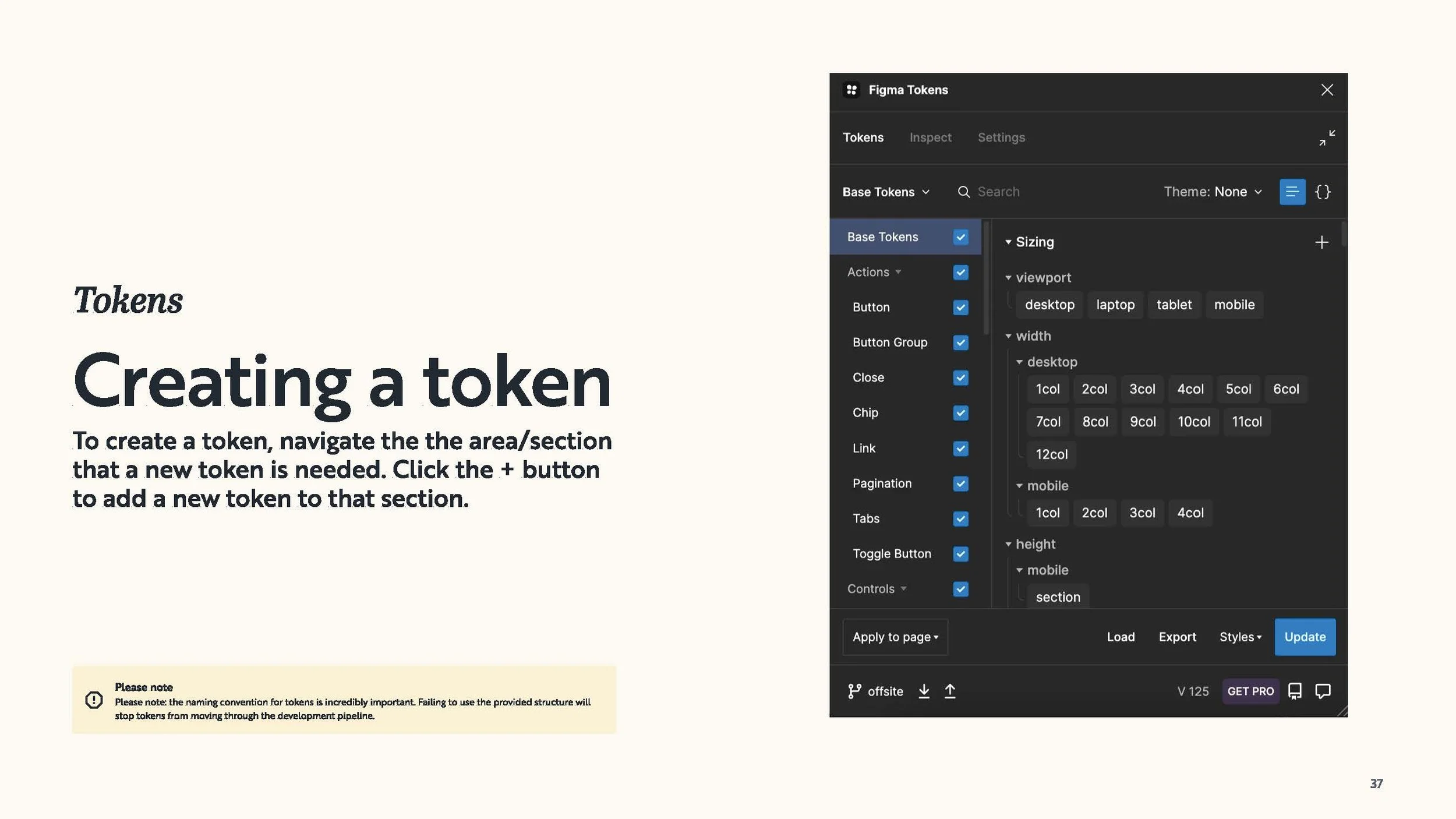
Task: Select the 6col desktop width token
Action: [1286, 389]
